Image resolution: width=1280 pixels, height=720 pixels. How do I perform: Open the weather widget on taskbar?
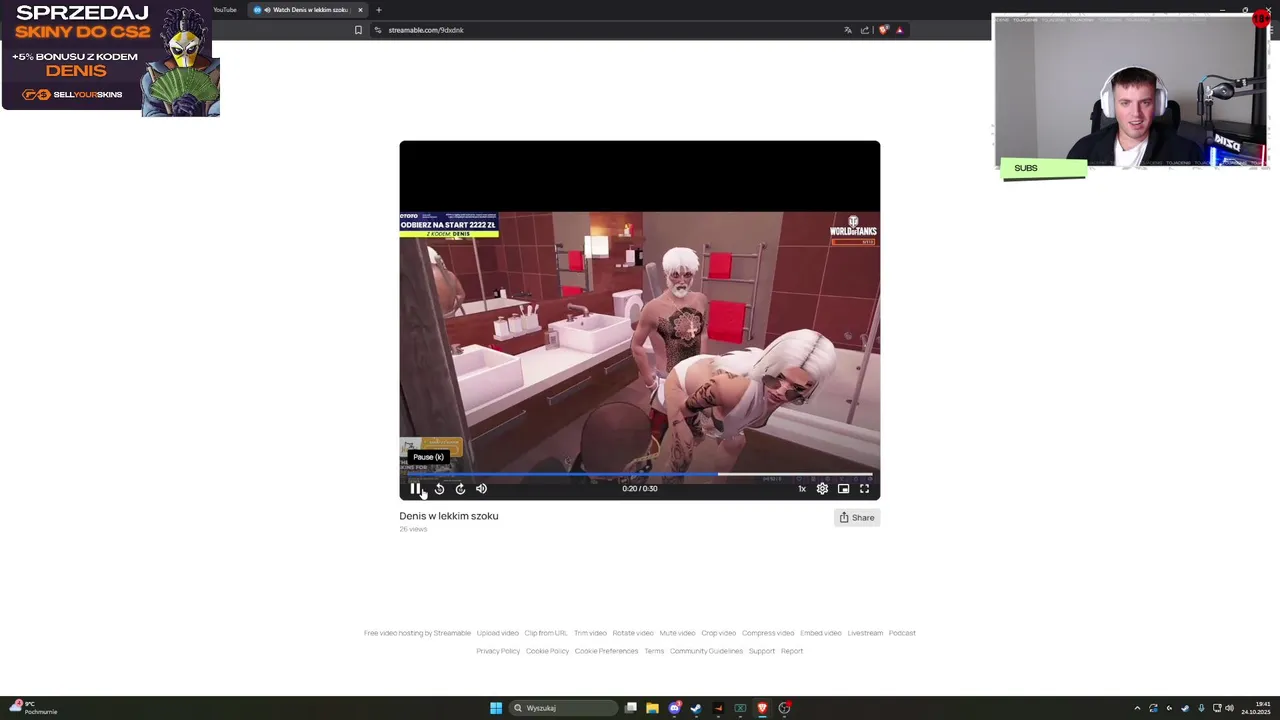[x=35, y=708]
